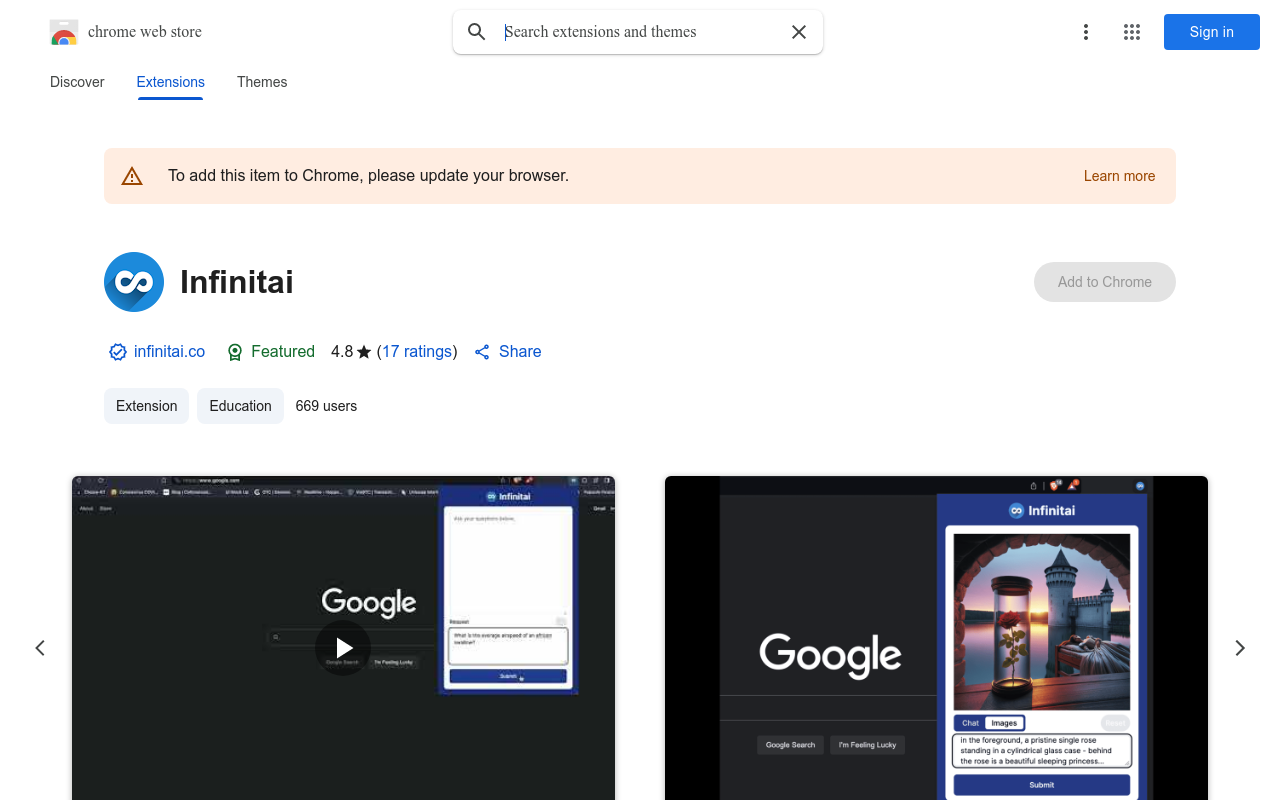Open the Google apps grid

tap(1132, 32)
